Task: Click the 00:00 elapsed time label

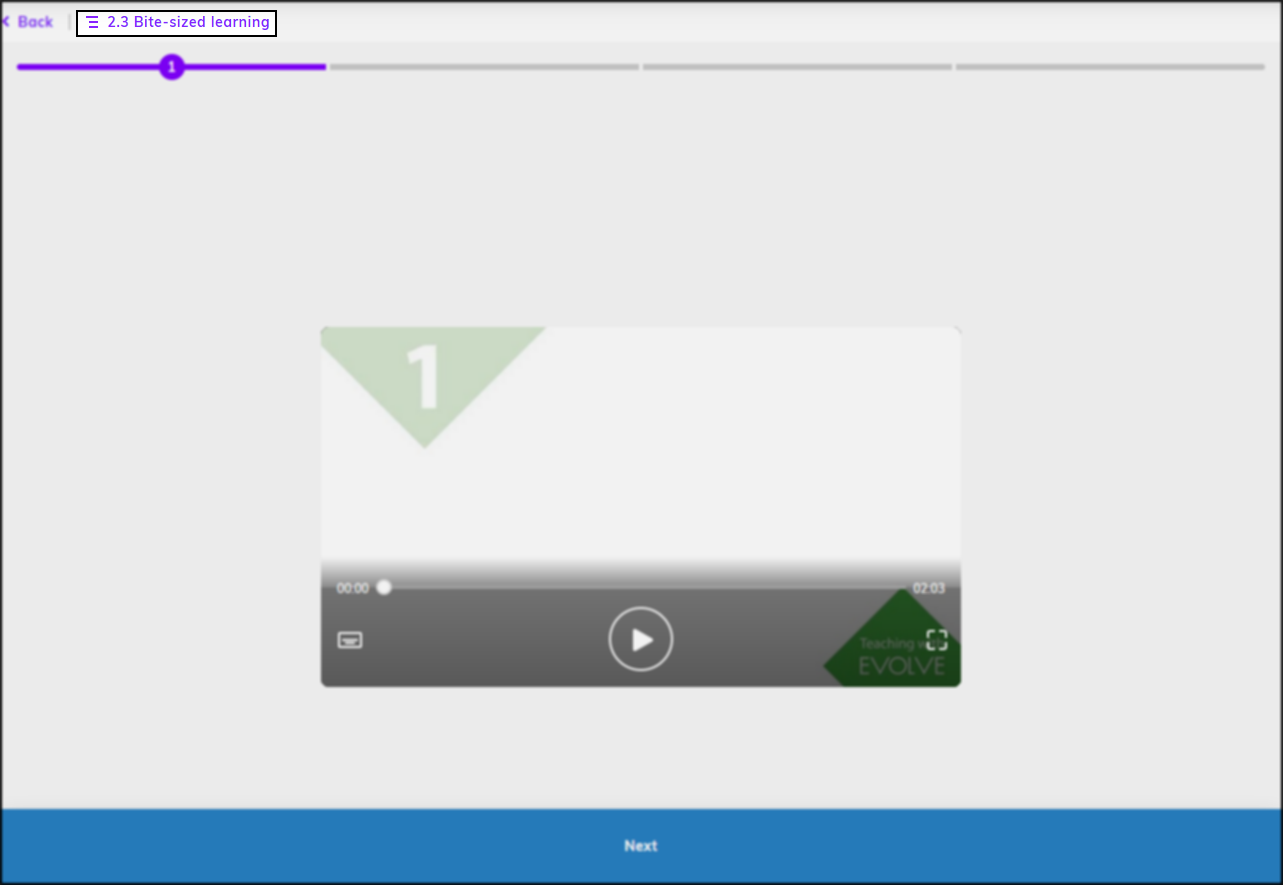Action: tap(352, 588)
